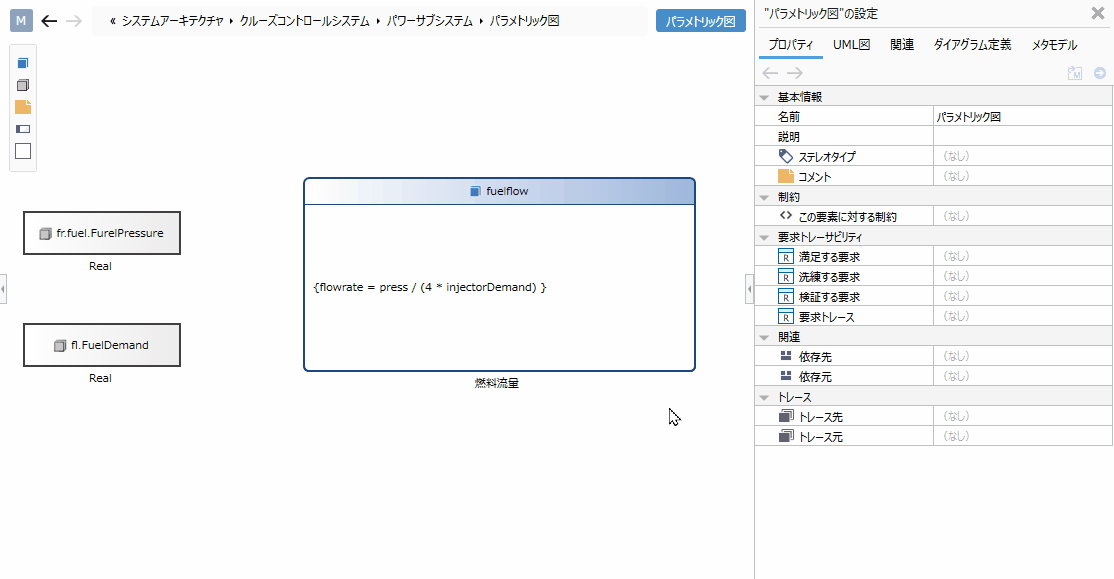Edit the 名前 field value パラメトリック図
The height and width of the screenshot is (579, 1114).
pyautogui.click(x=1022, y=117)
